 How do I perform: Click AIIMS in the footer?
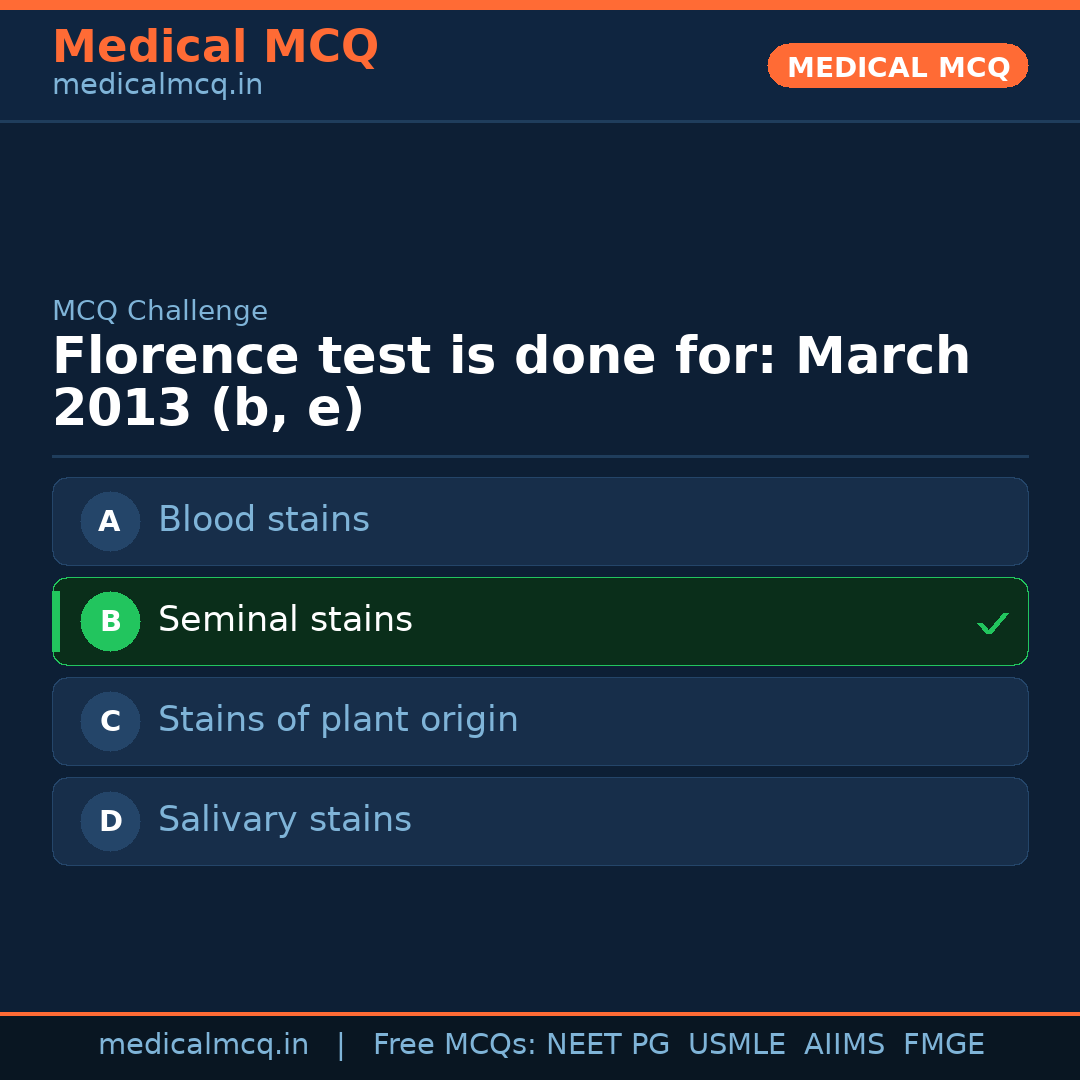844,1045
